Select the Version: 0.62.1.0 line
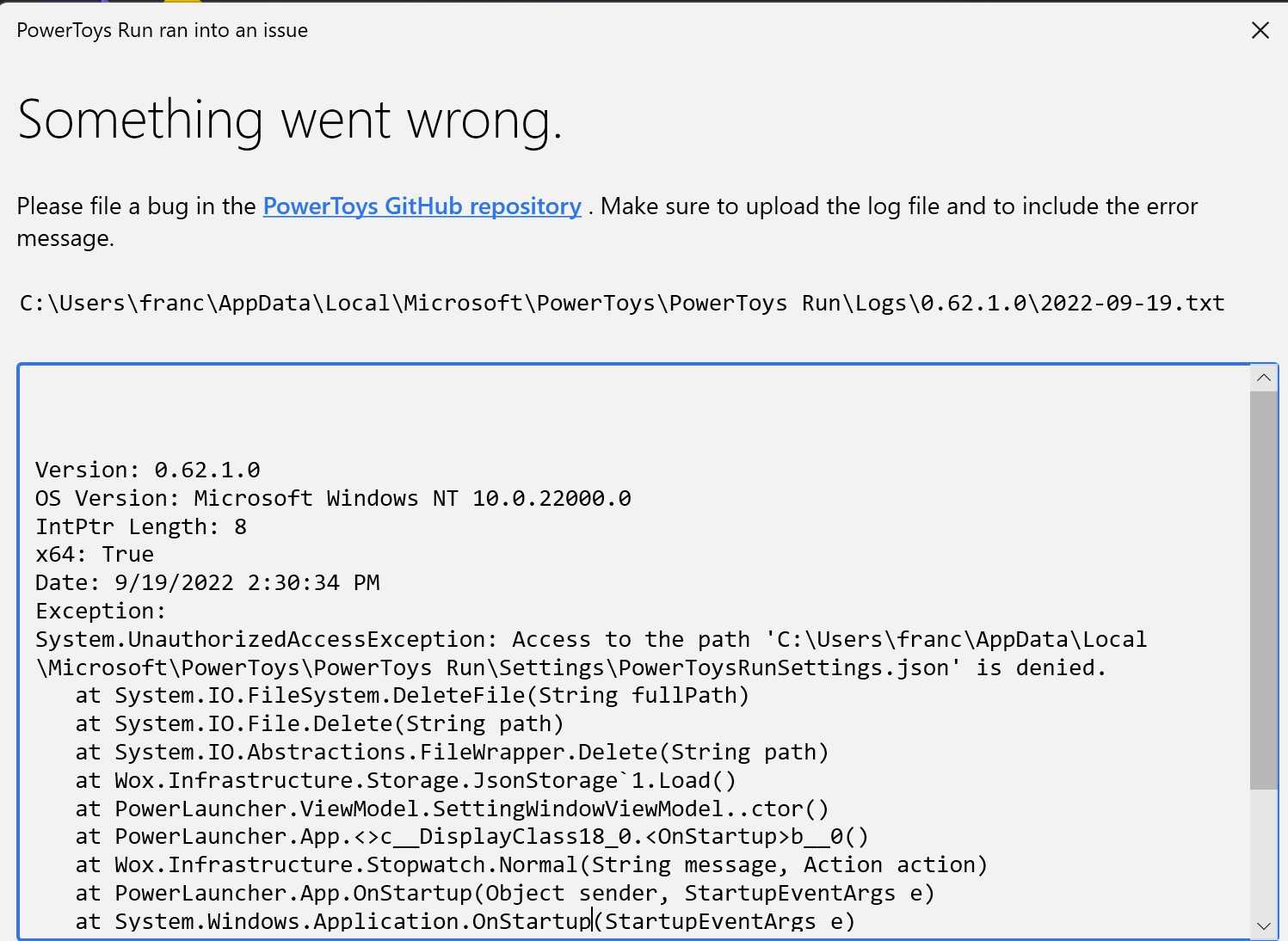The height and width of the screenshot is (941, 1288). click(146, 470)
